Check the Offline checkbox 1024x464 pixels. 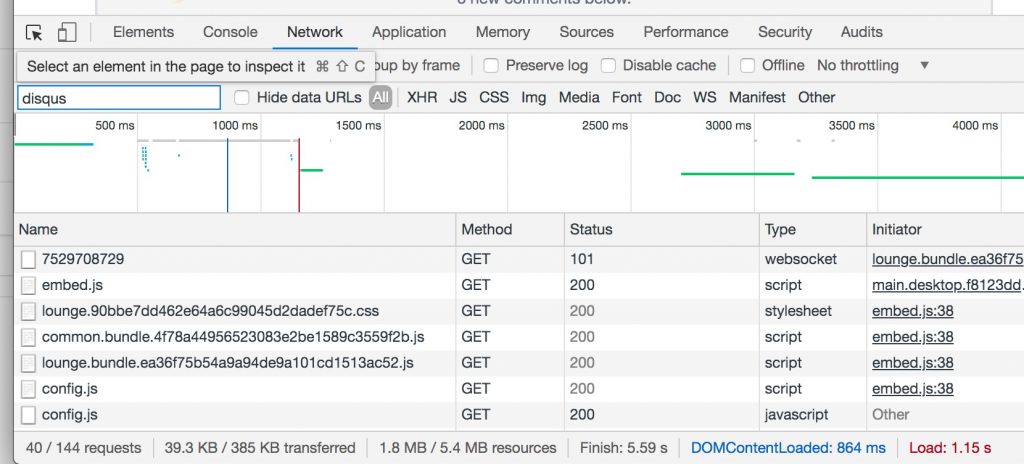[x=748, y=65]
